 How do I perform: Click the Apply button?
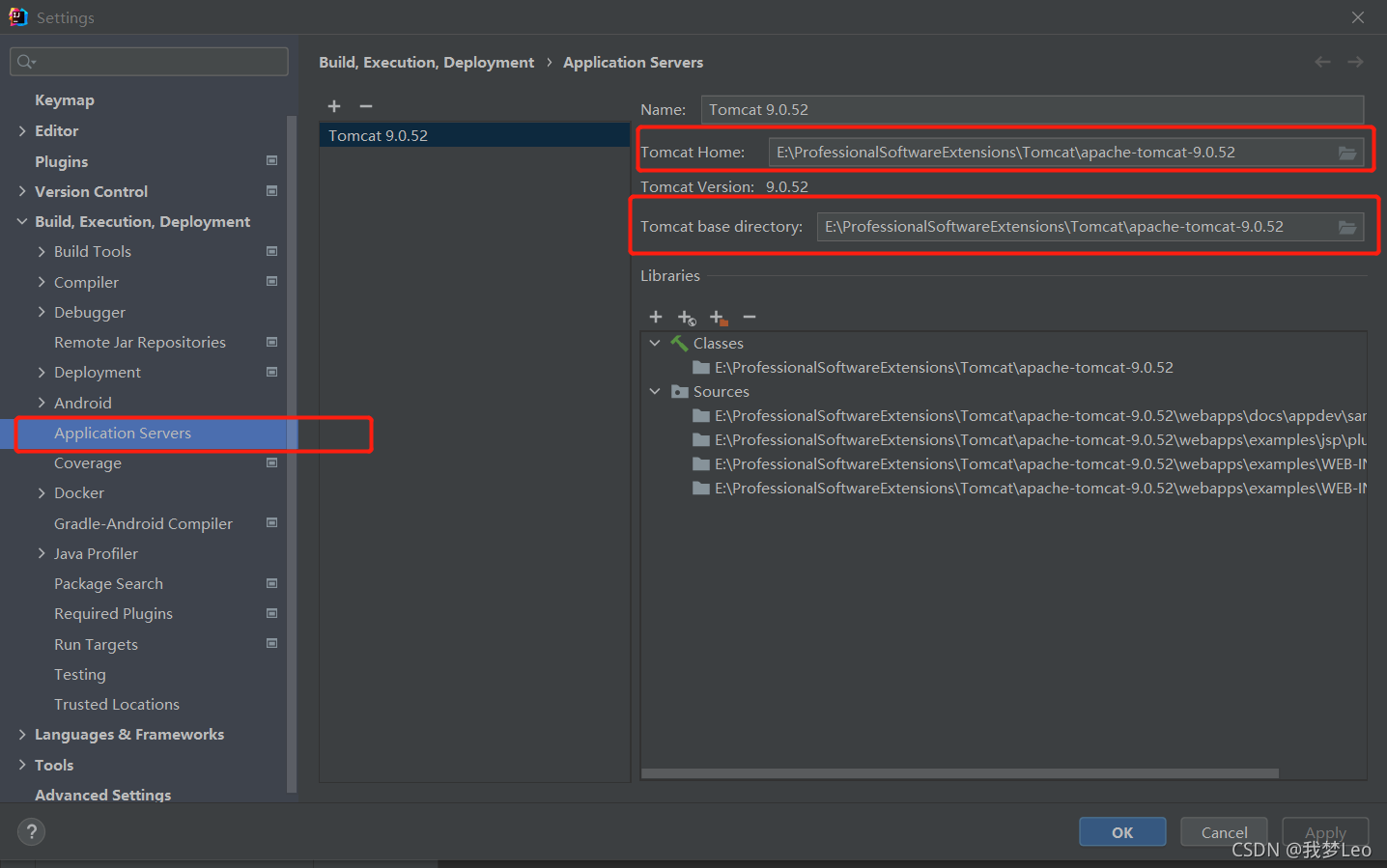[x=1325, y=832]
